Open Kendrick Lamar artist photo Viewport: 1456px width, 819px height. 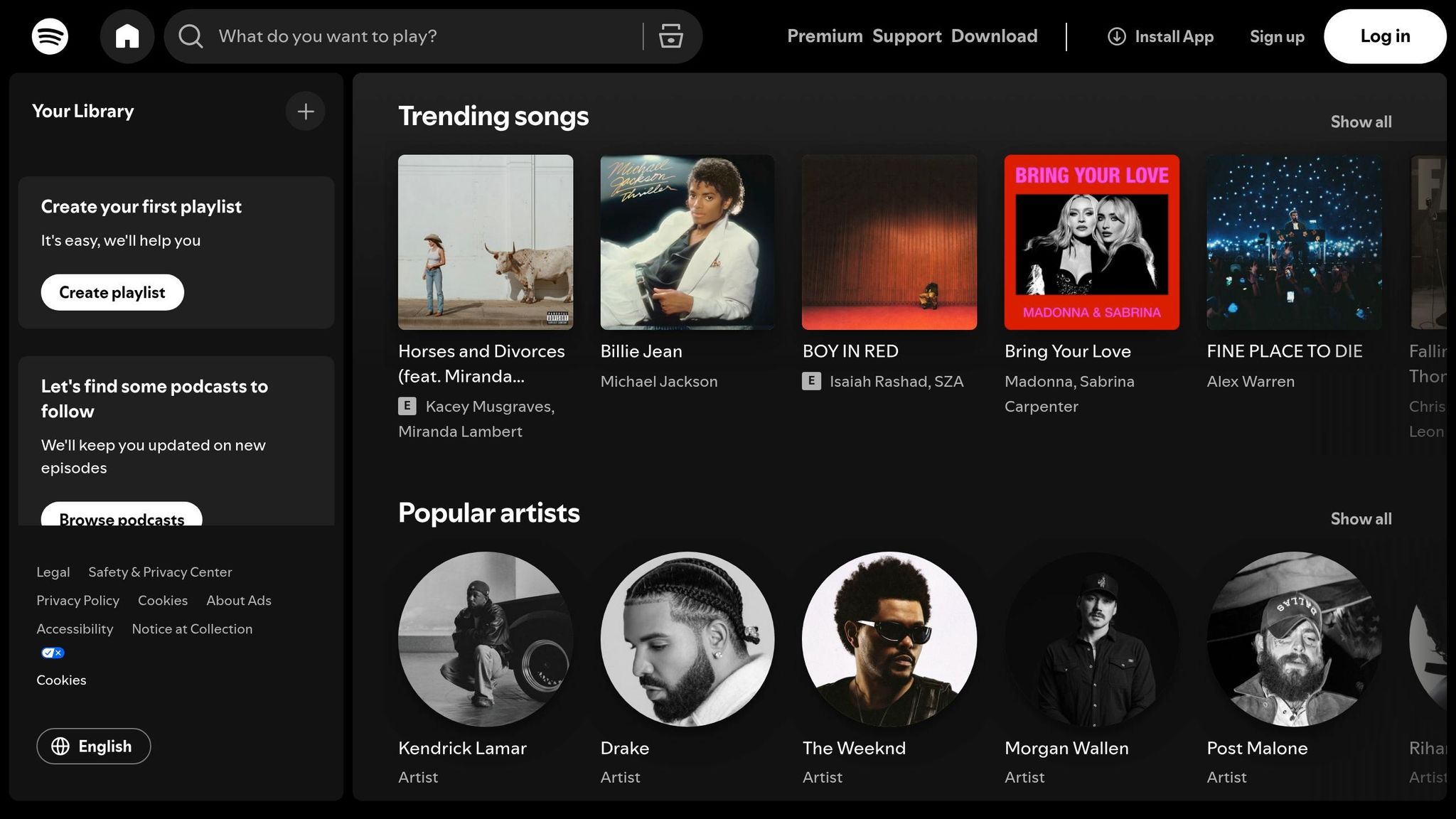coord(486,639)
